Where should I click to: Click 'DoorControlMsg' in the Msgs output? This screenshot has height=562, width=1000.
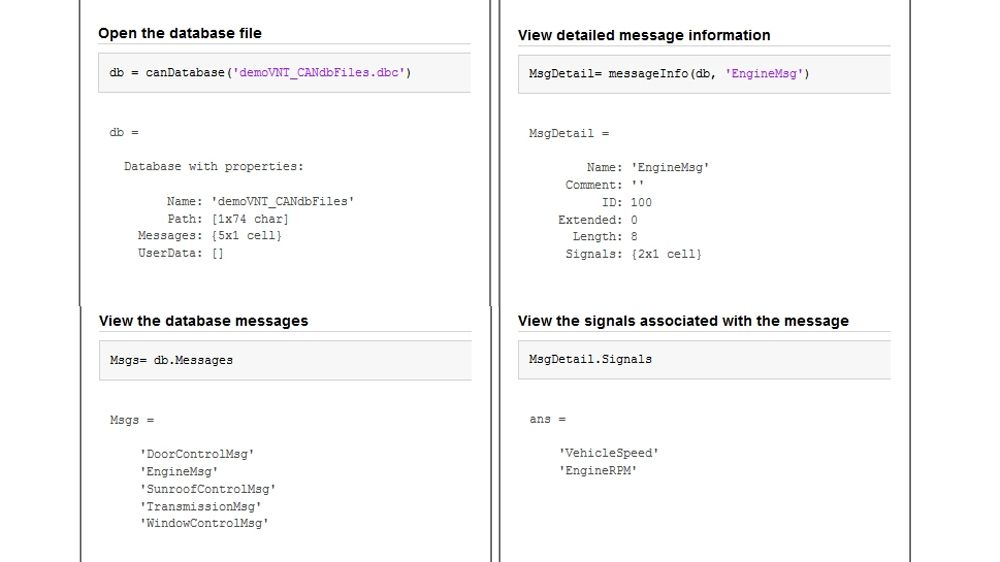pos(197,453)
